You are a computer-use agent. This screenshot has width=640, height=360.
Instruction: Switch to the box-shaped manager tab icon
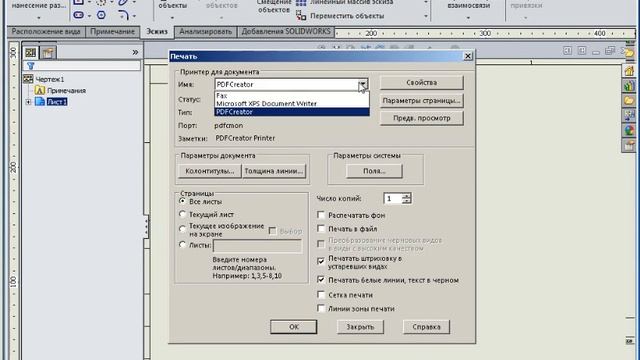point(48,53)
